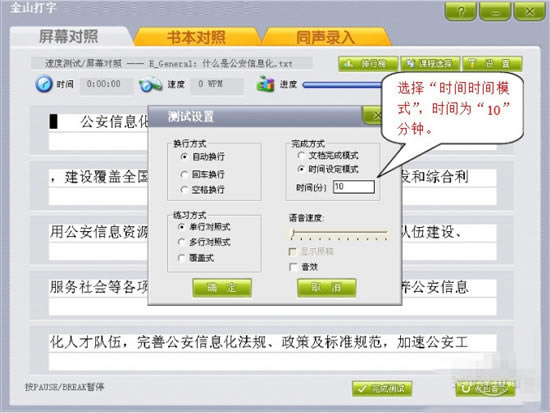
Task: Click the 语音速度 speed slider
Action: [x=340, y=234]
